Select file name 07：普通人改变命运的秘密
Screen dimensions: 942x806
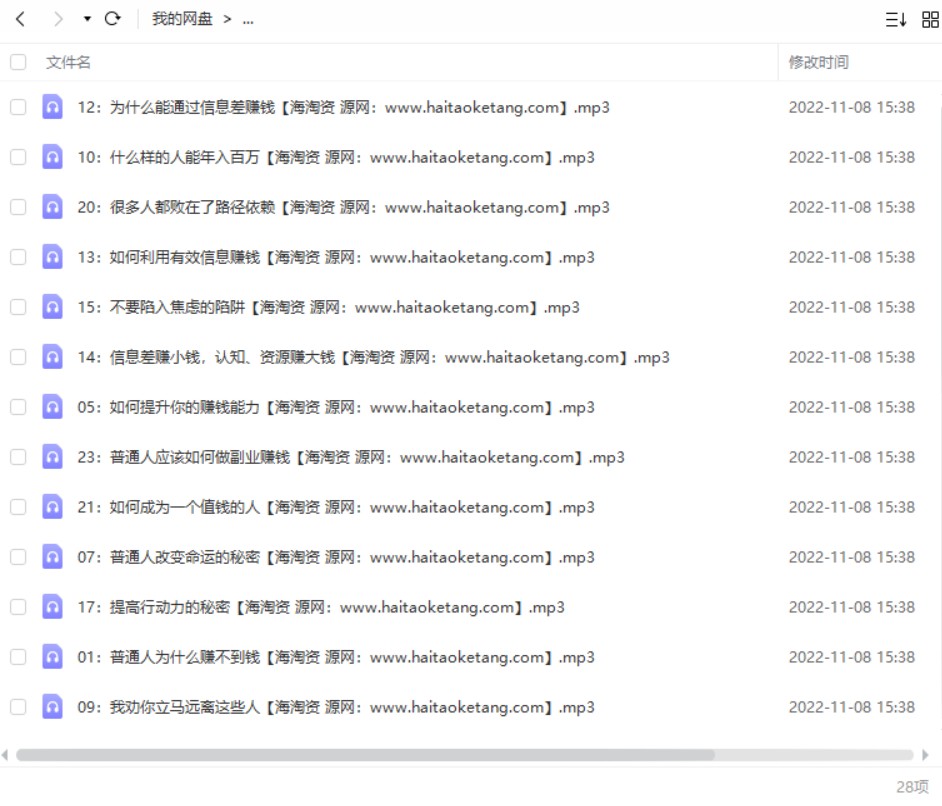tap(336, 557)
